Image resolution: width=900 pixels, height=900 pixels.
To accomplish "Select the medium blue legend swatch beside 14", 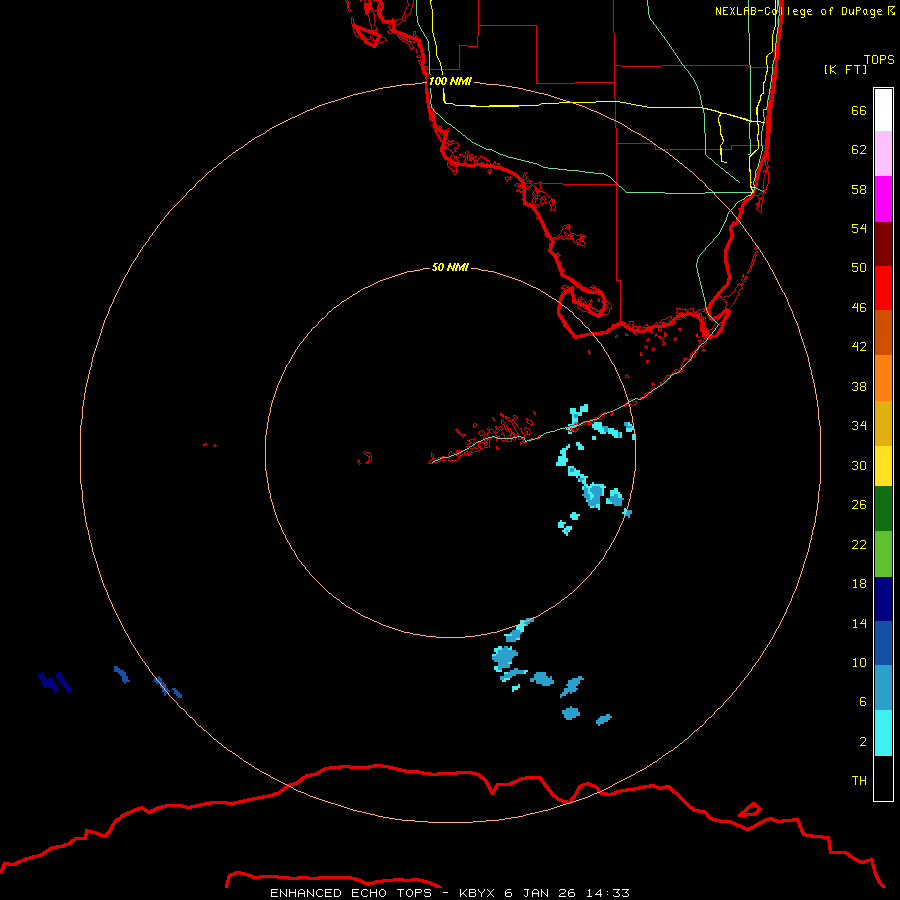I will 883,688.
